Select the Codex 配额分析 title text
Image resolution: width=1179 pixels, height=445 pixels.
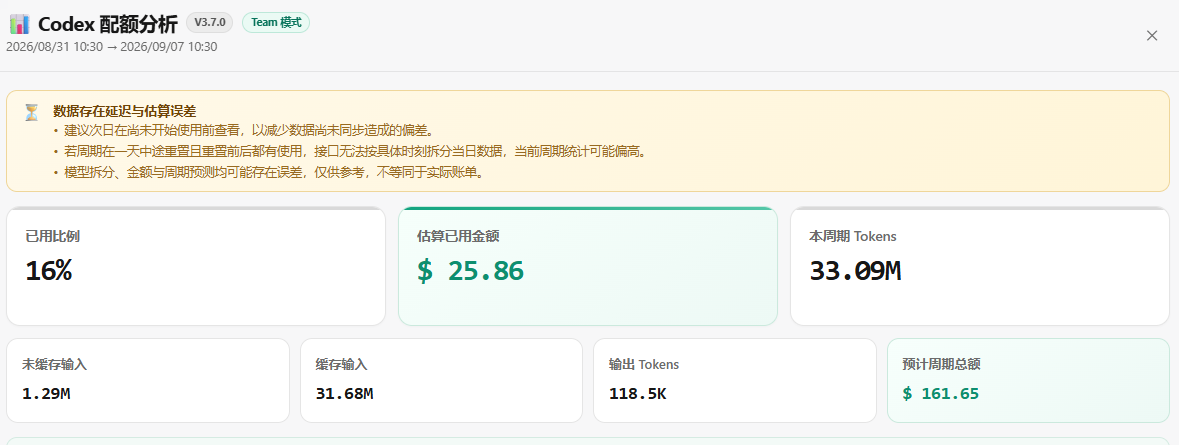pos(108,23)
